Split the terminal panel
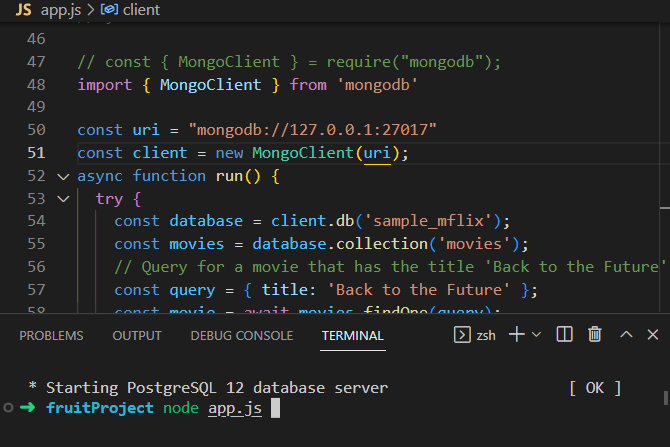 (x=565, y=335)
